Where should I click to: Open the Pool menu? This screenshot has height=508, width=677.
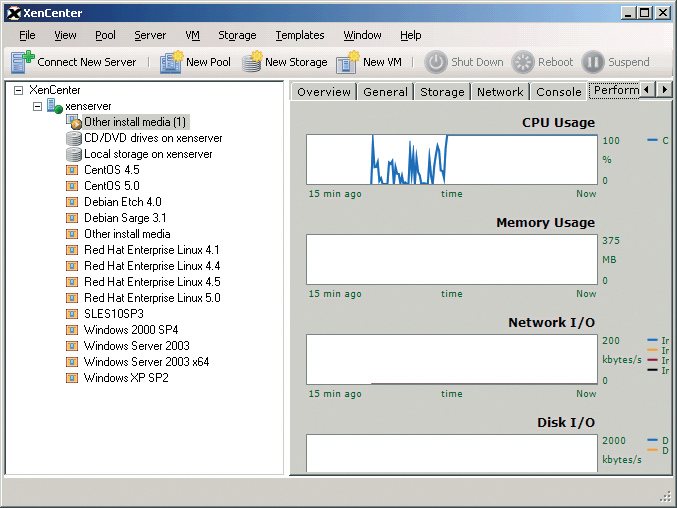[x=105, y=35]
